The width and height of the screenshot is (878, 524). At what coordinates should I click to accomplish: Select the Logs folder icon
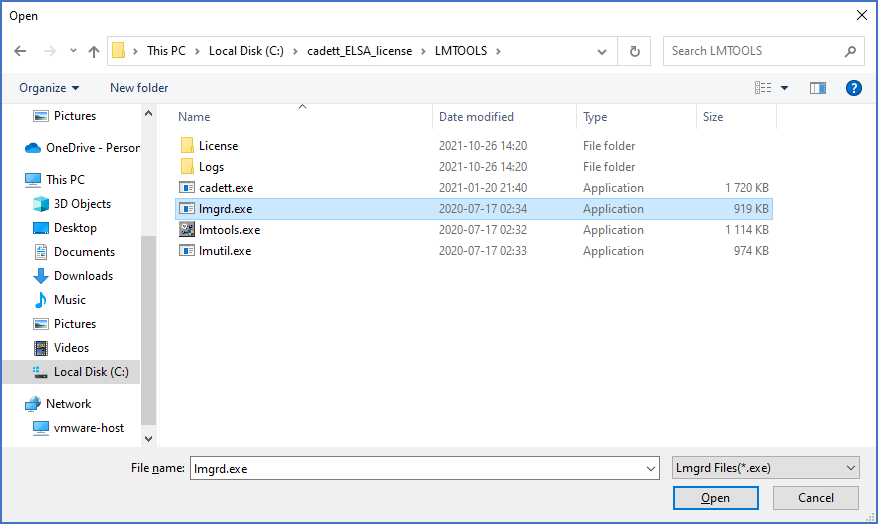[187, 166]
